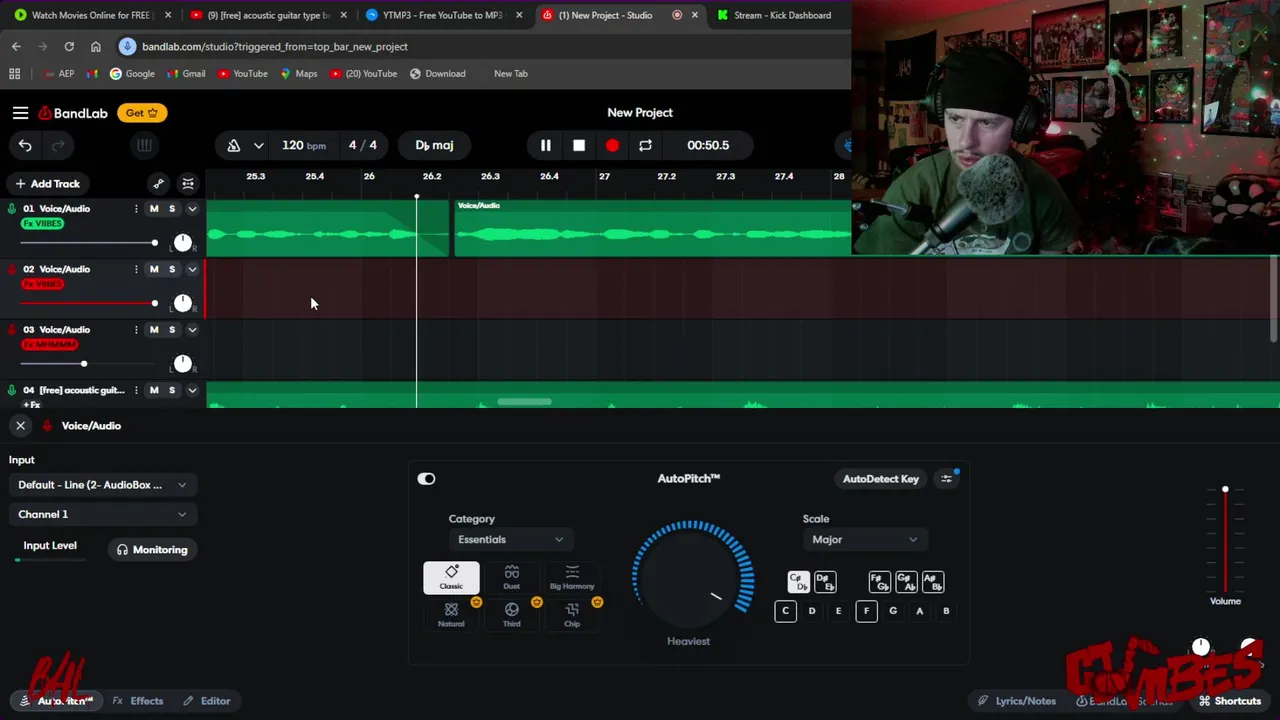Open track 03 options menu (three dots)
This screenshot has height=720, width=1280.
click(x=136, y=330)
